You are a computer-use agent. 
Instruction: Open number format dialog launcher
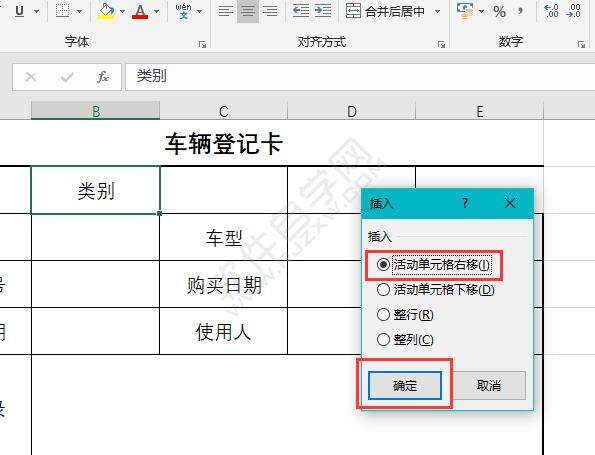pos(581,44)
